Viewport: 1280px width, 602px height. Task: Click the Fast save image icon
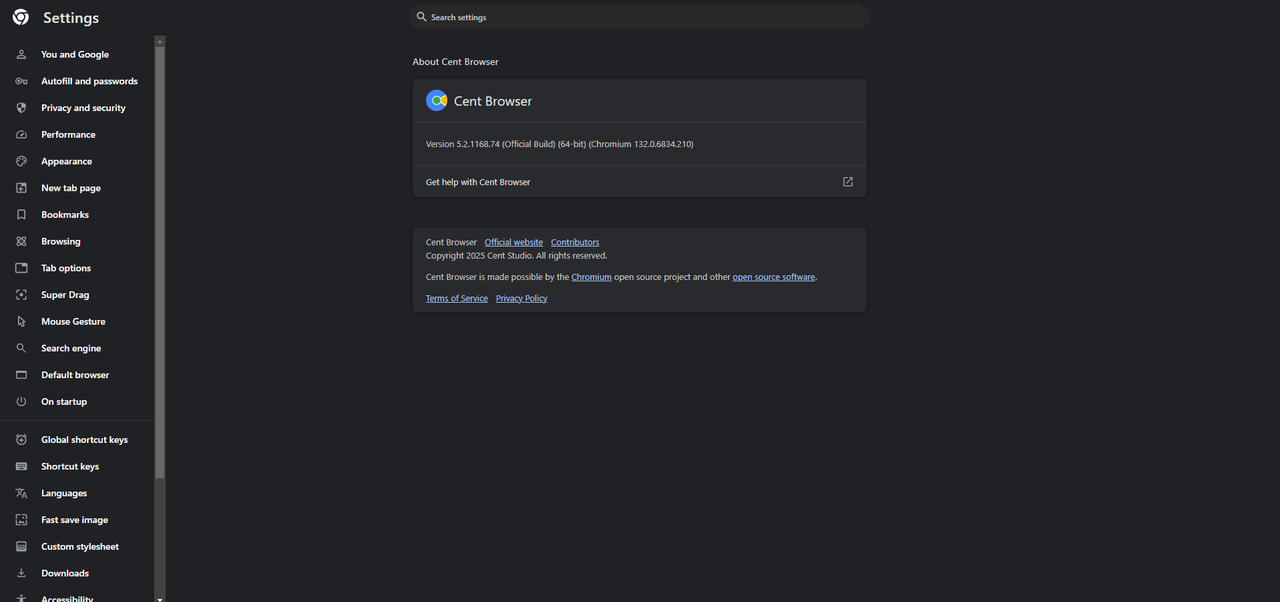(x=21, y=520)
